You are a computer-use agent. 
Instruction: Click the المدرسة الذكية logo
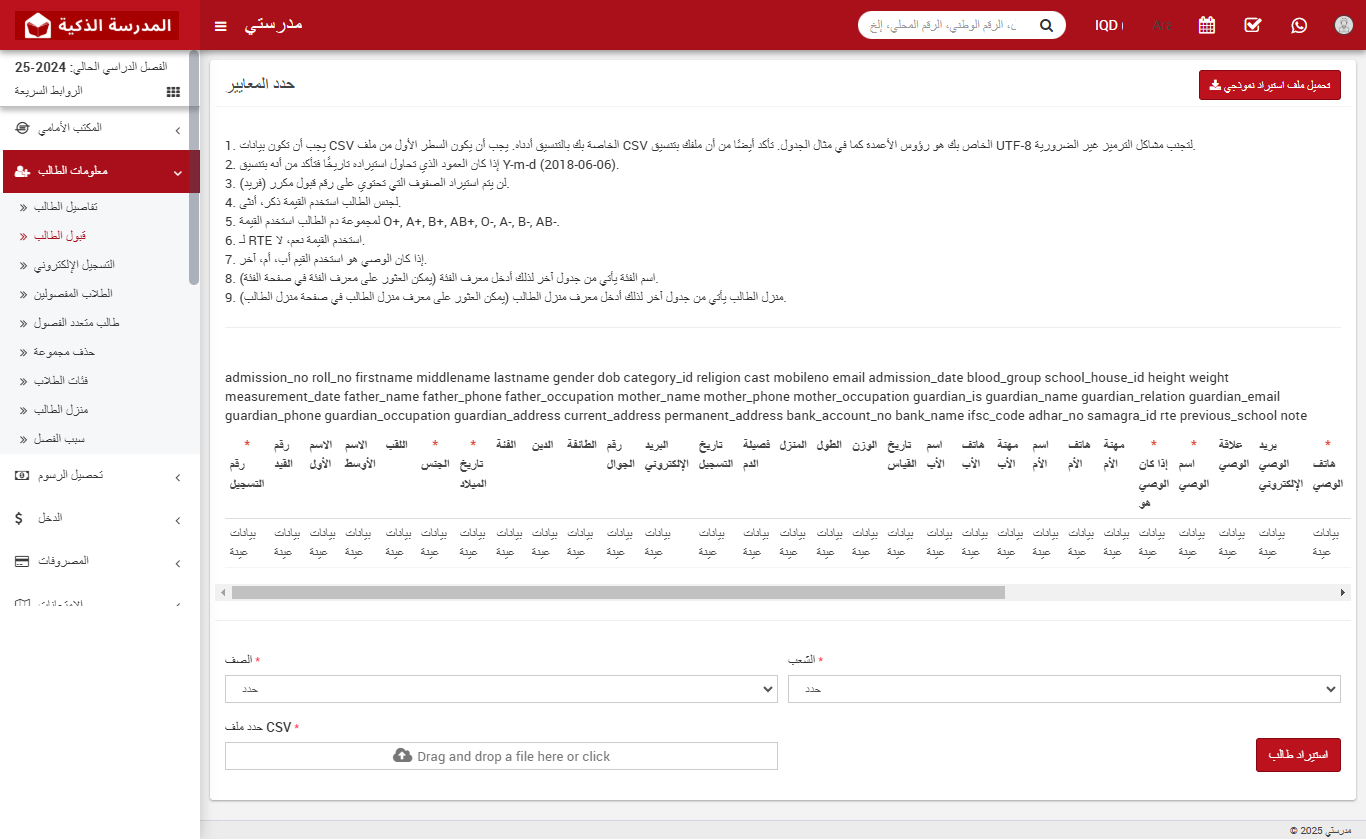click(97, 25)
